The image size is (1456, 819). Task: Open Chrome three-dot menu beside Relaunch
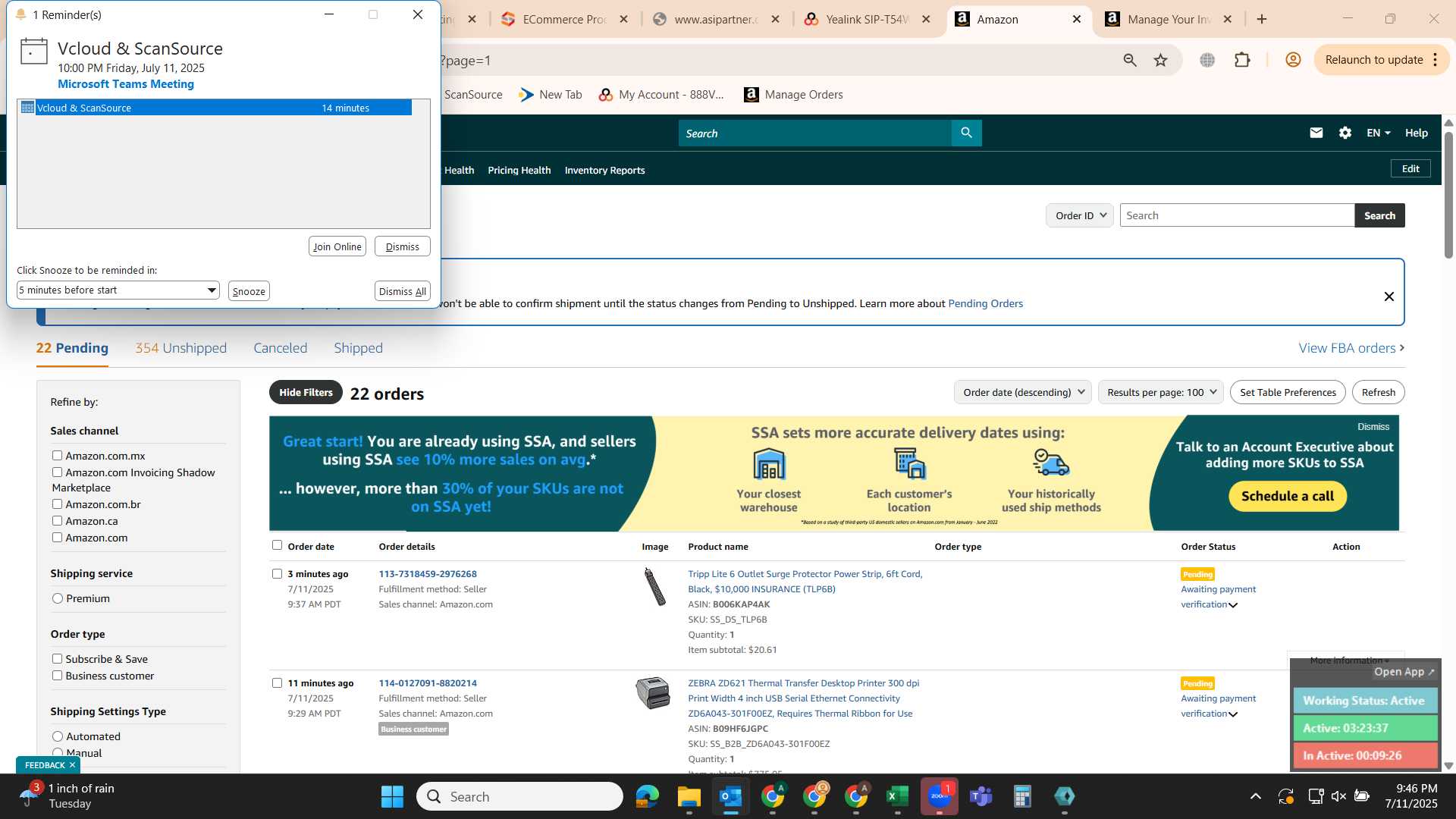(x=1436, y=60)
